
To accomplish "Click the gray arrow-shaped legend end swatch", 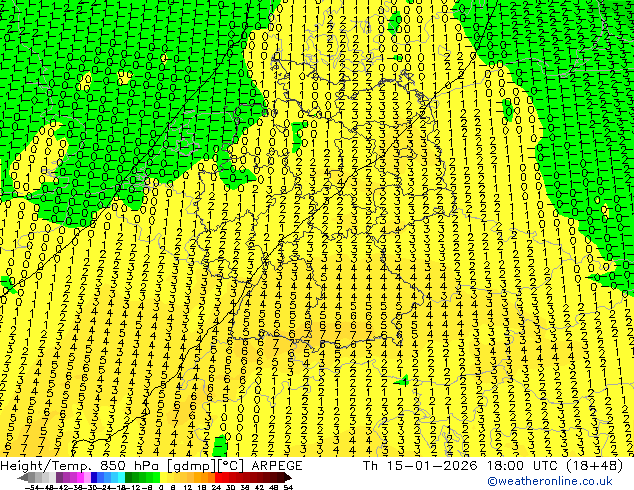I will [x=23, y=478].
